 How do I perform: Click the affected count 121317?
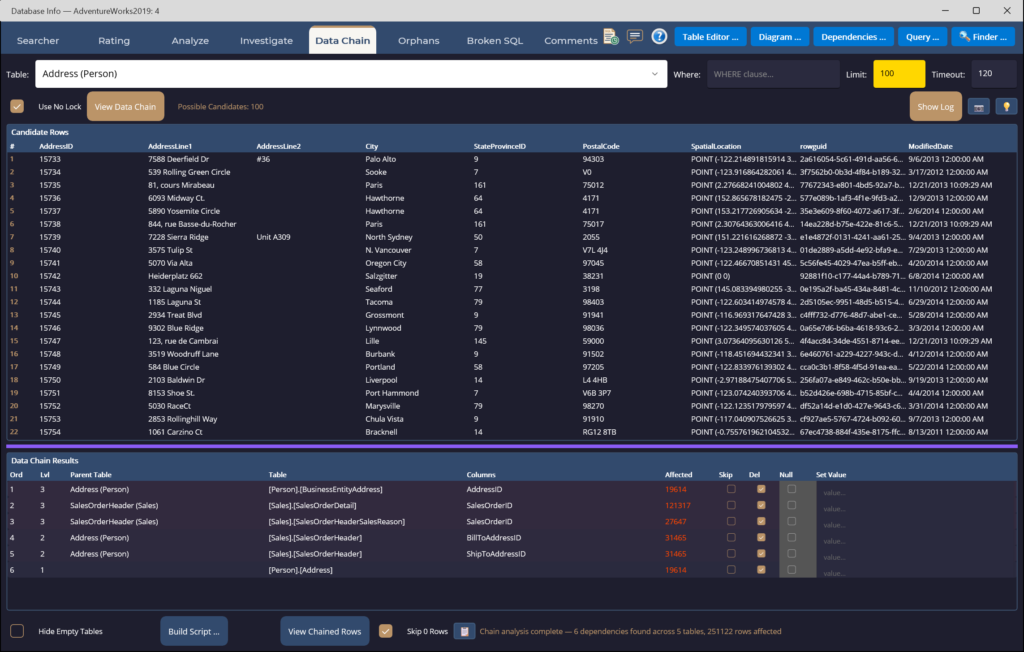tap(677, 506)
